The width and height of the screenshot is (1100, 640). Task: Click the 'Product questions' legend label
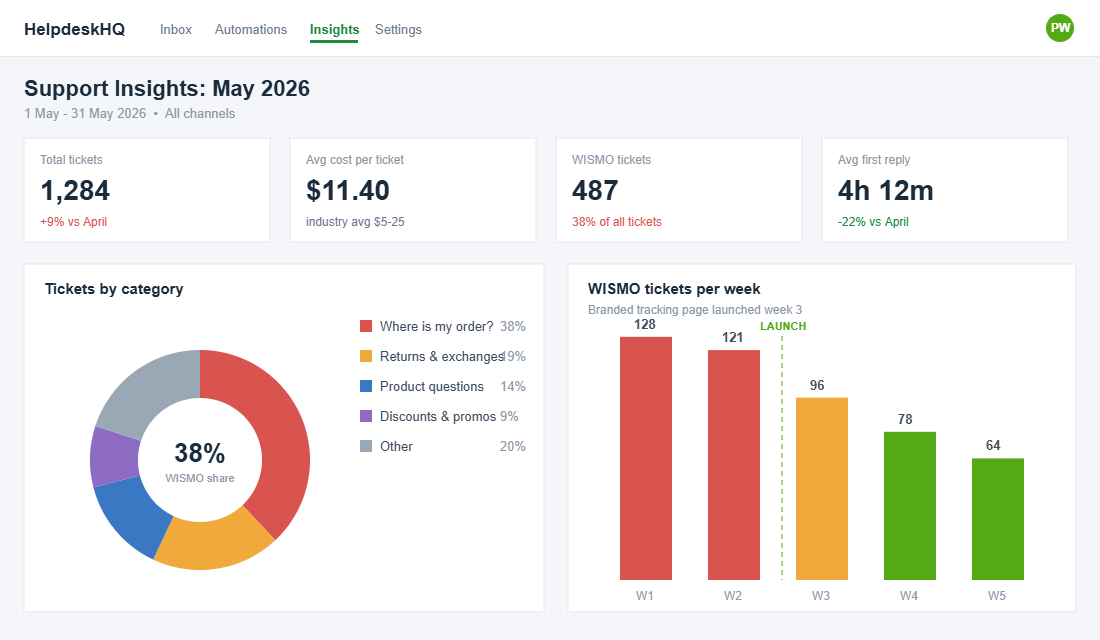431,387
